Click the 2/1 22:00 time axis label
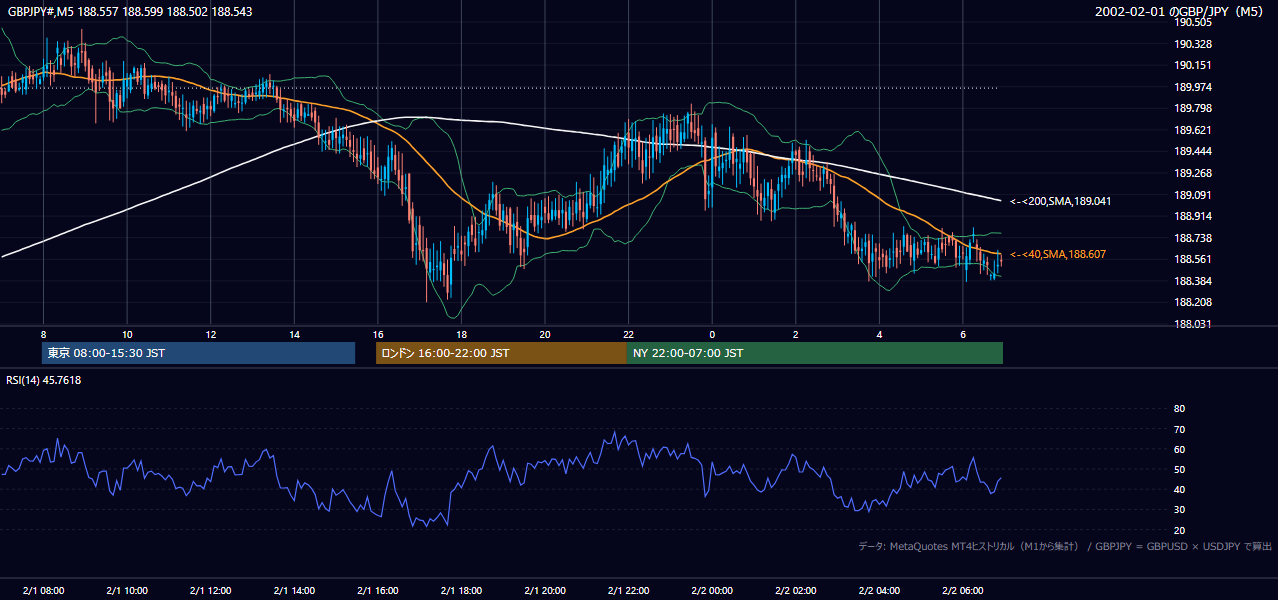 (628, 590)
